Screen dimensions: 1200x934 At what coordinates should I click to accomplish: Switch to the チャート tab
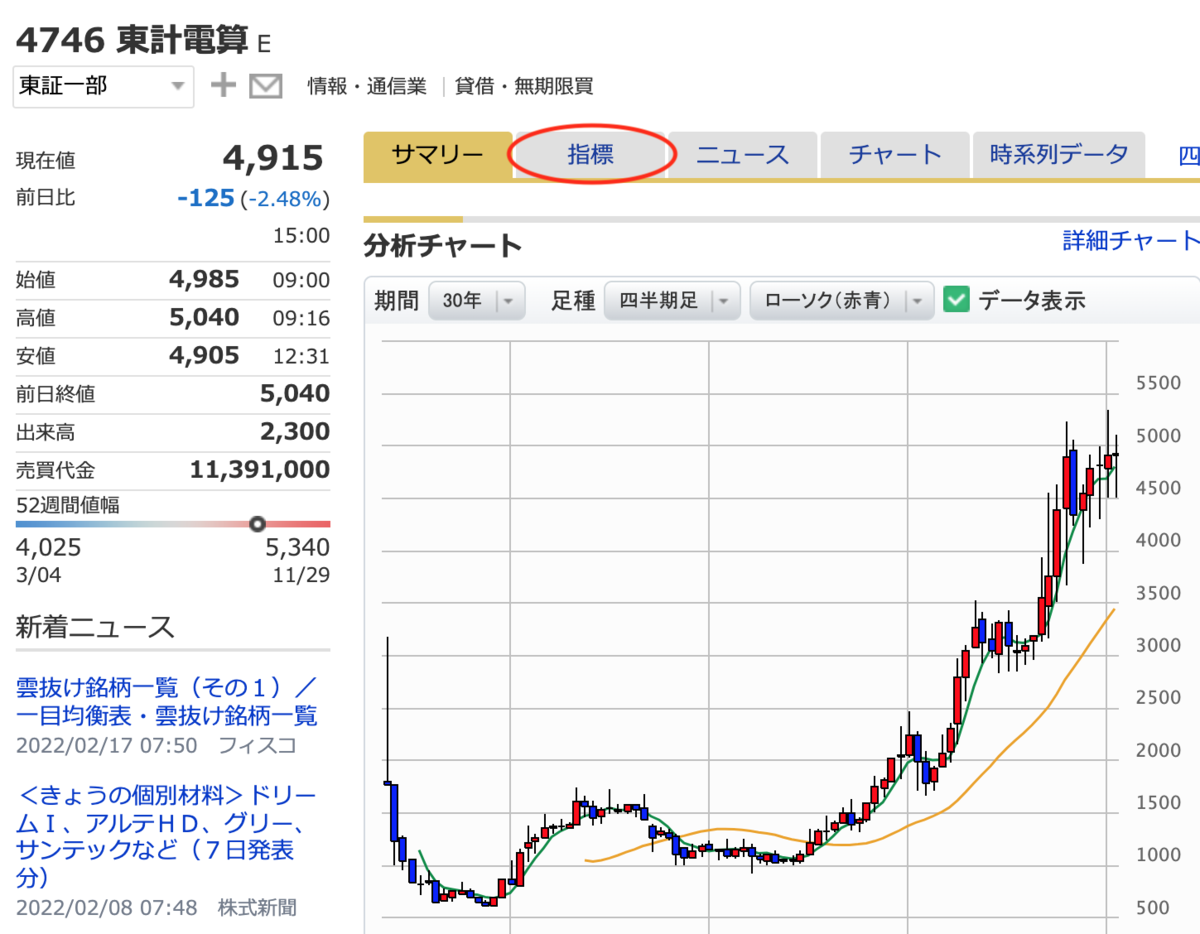[x=895, y=155]
